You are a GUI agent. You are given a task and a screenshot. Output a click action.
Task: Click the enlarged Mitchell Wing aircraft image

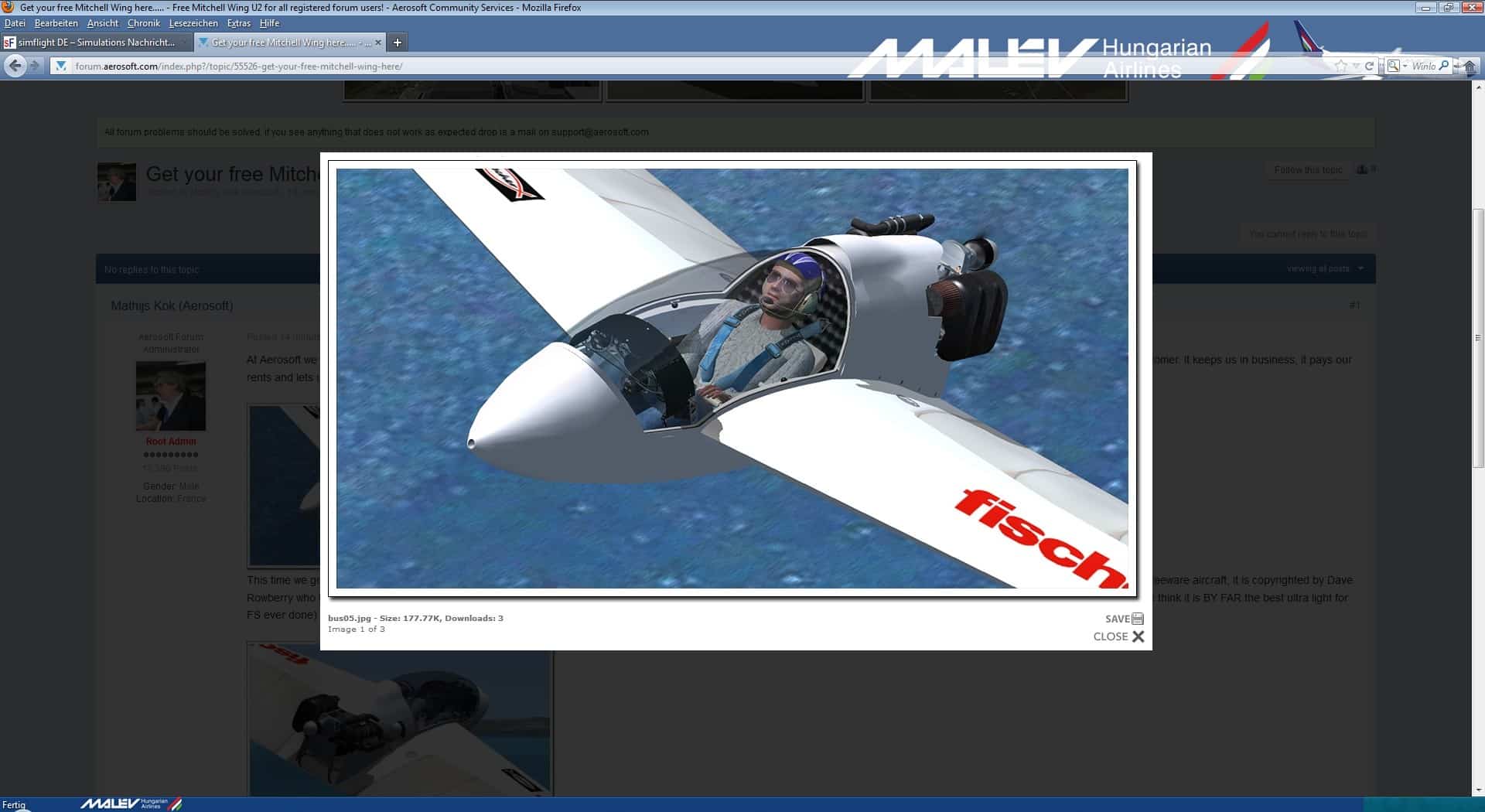point(732,378)
